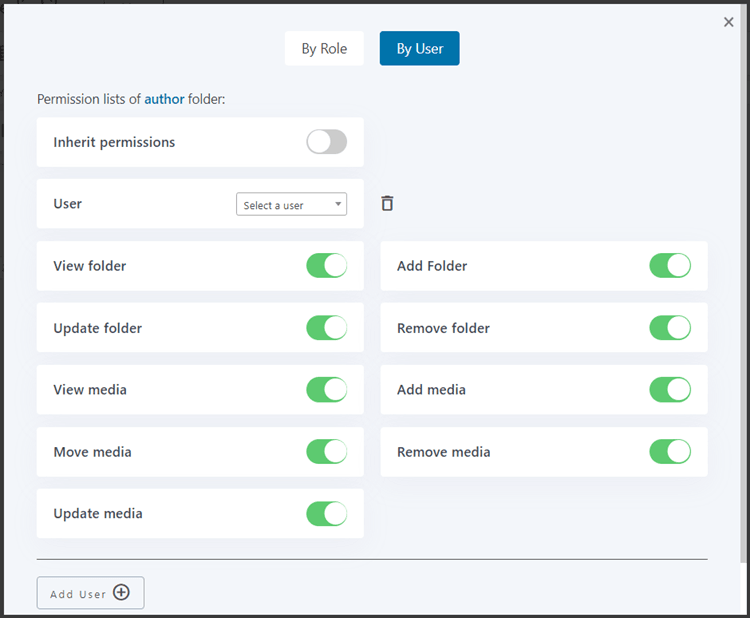Click the plus icon in Add User

121,593
